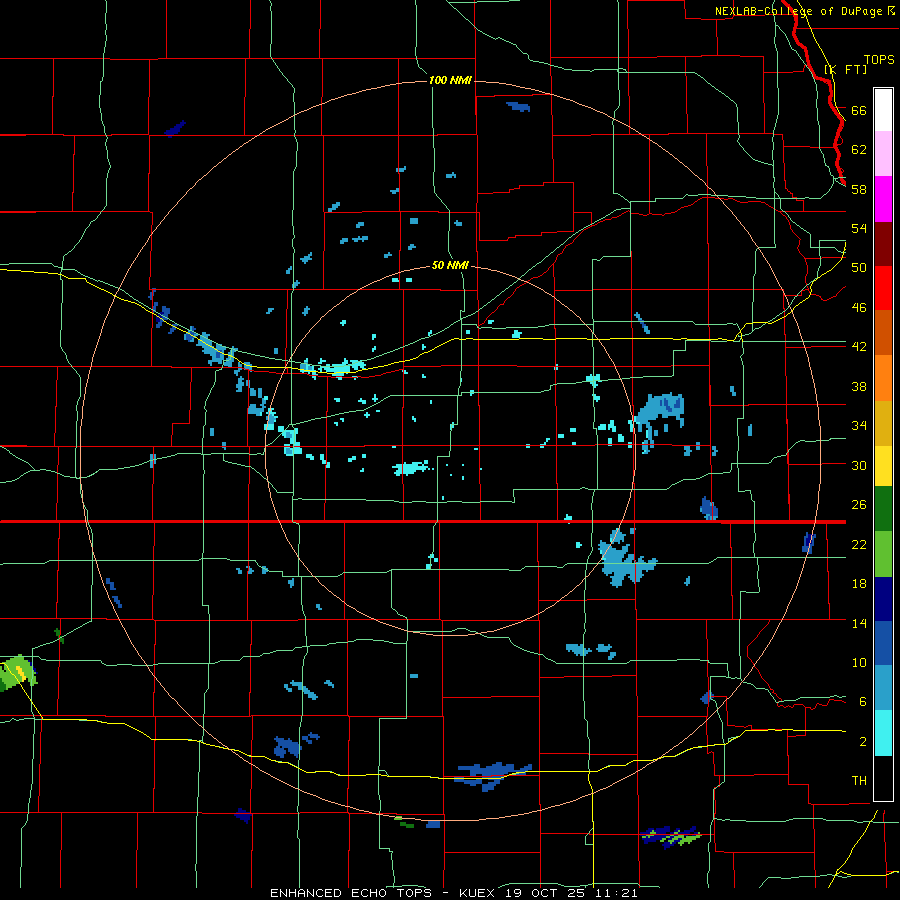Image resolution: width=900 pixels, height=900 pixels.
Task: Click the "TOPS" legend title
Action: (879, 60)
